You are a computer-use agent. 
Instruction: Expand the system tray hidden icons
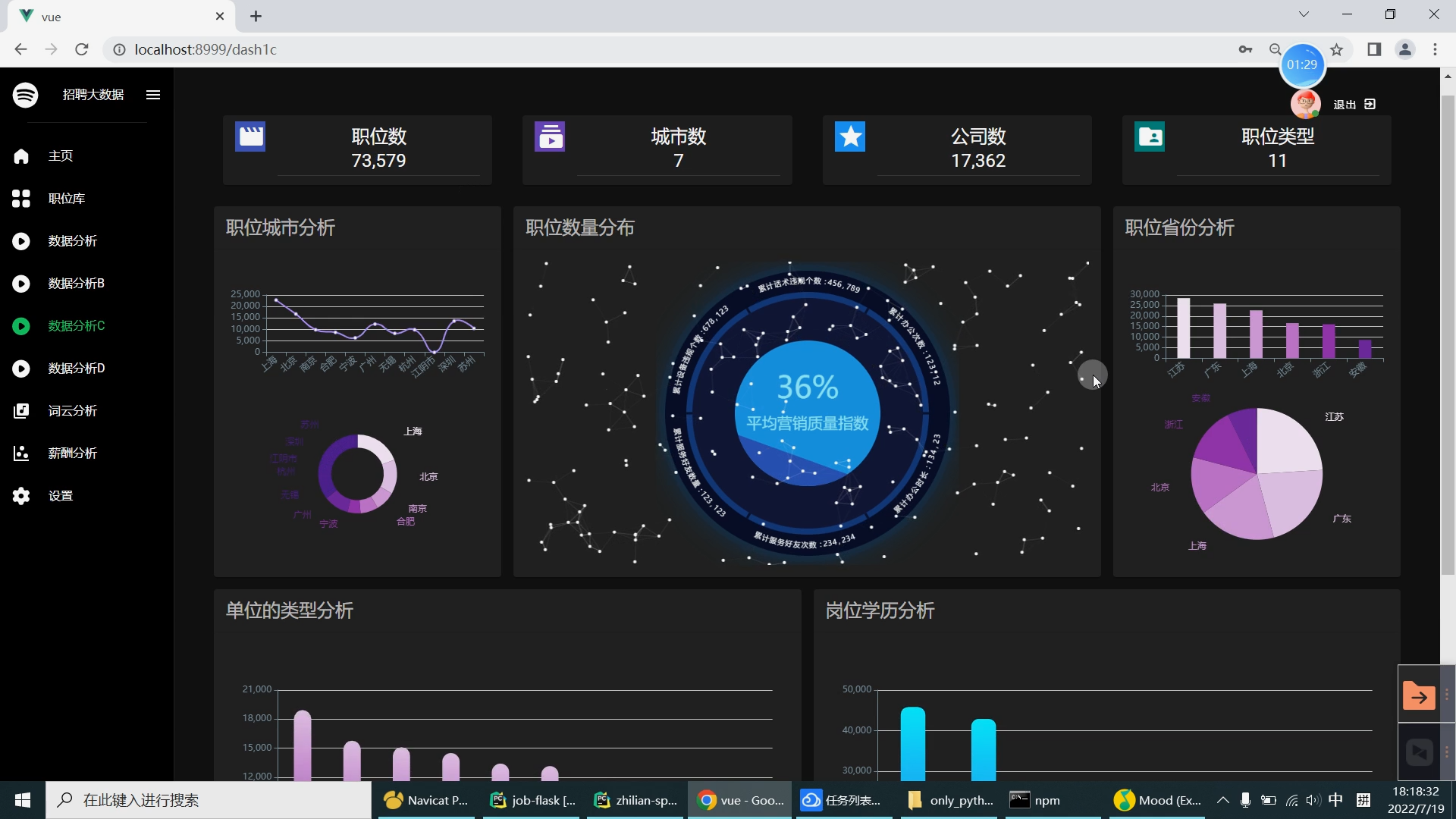tap(1222, 800)
